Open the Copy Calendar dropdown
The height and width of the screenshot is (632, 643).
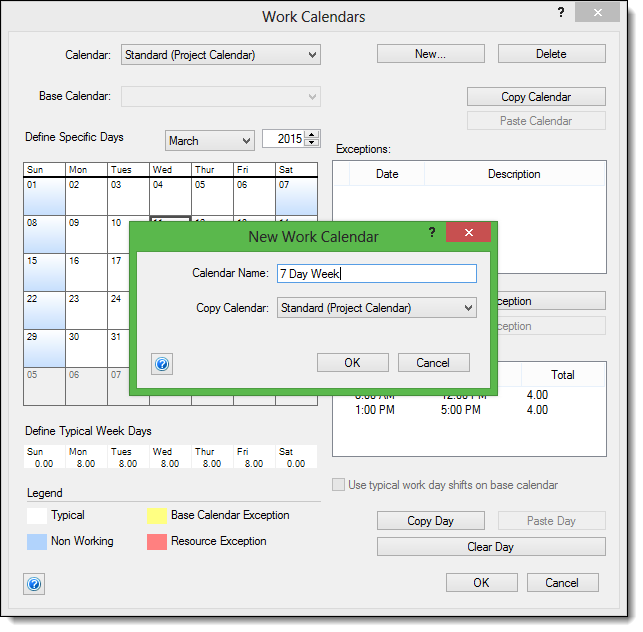pyautogui.click(x=376, y=308)
